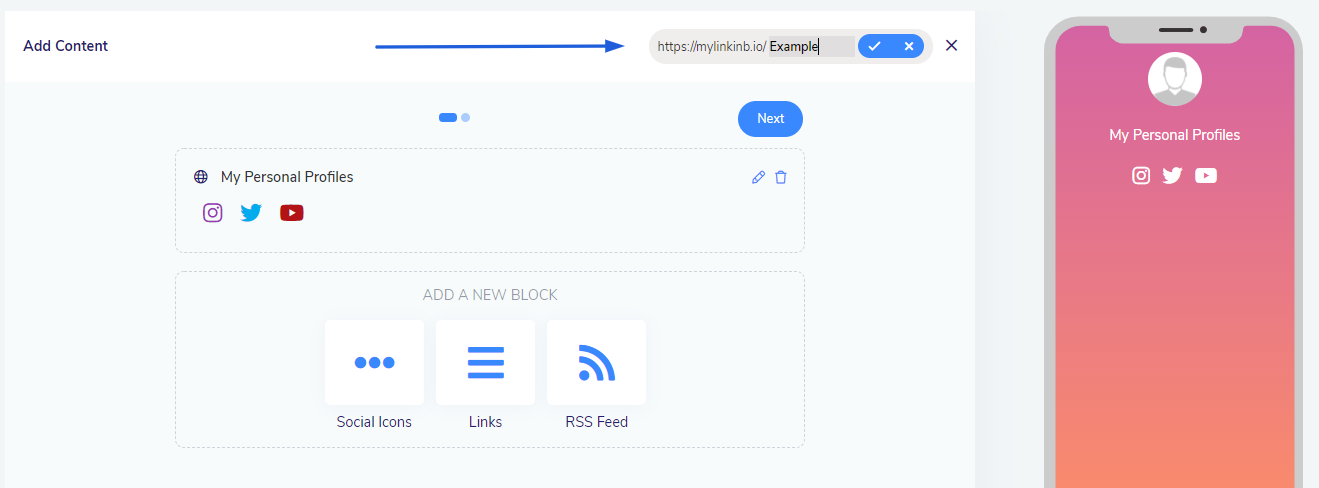1319x488 pixels.
Task: Add a Social Icons block
Action: coord(374,363)
